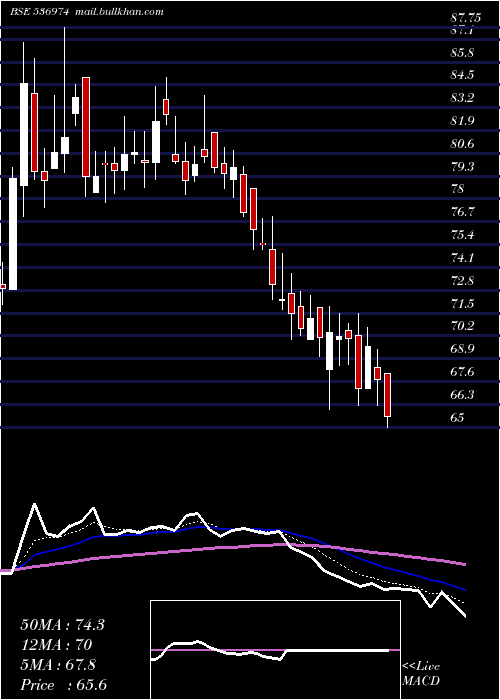Click the 5MA : 67.8 readout
This screenshot has width=500, height=700.
(58, 665)
